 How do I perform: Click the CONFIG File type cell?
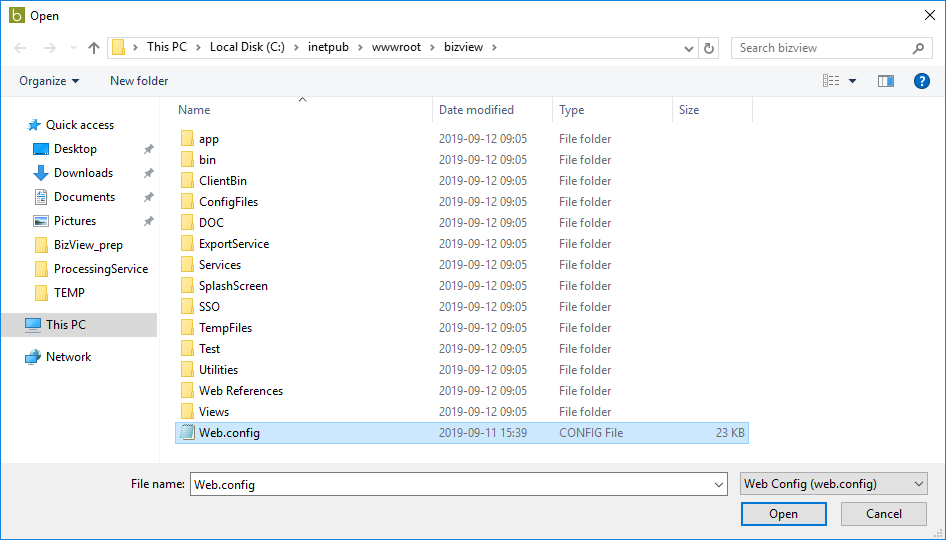(x=591, y=433)
